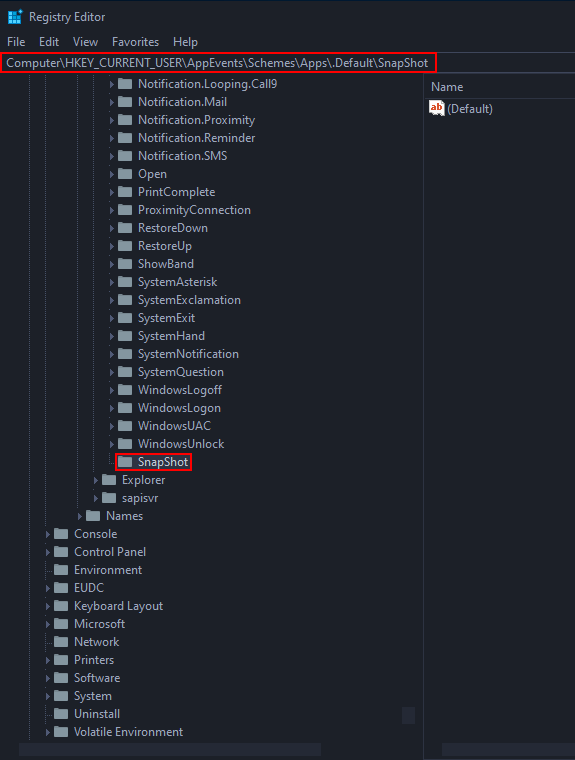Open the Favorites menu

[x=135, y=42]
